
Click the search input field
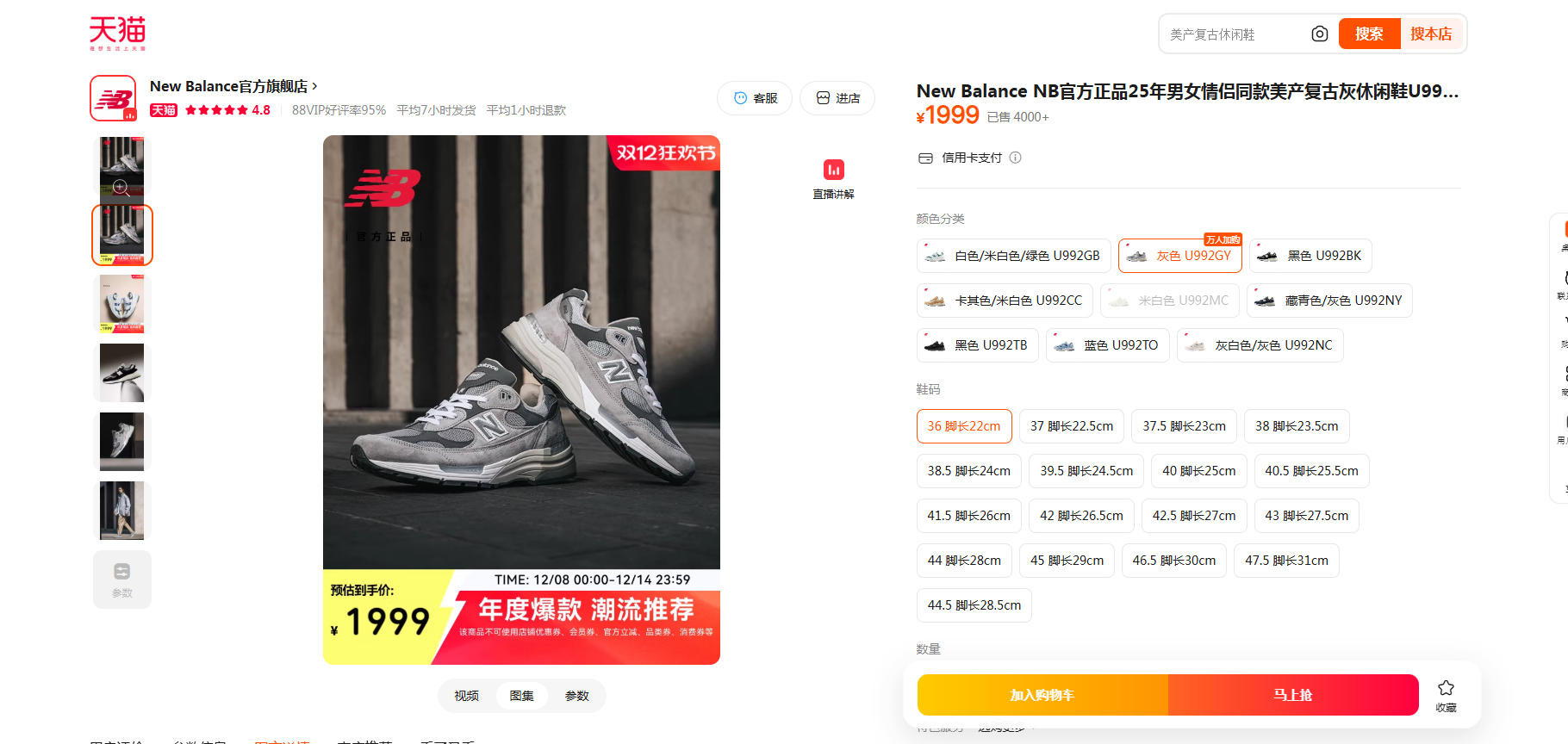(1232, 34)
